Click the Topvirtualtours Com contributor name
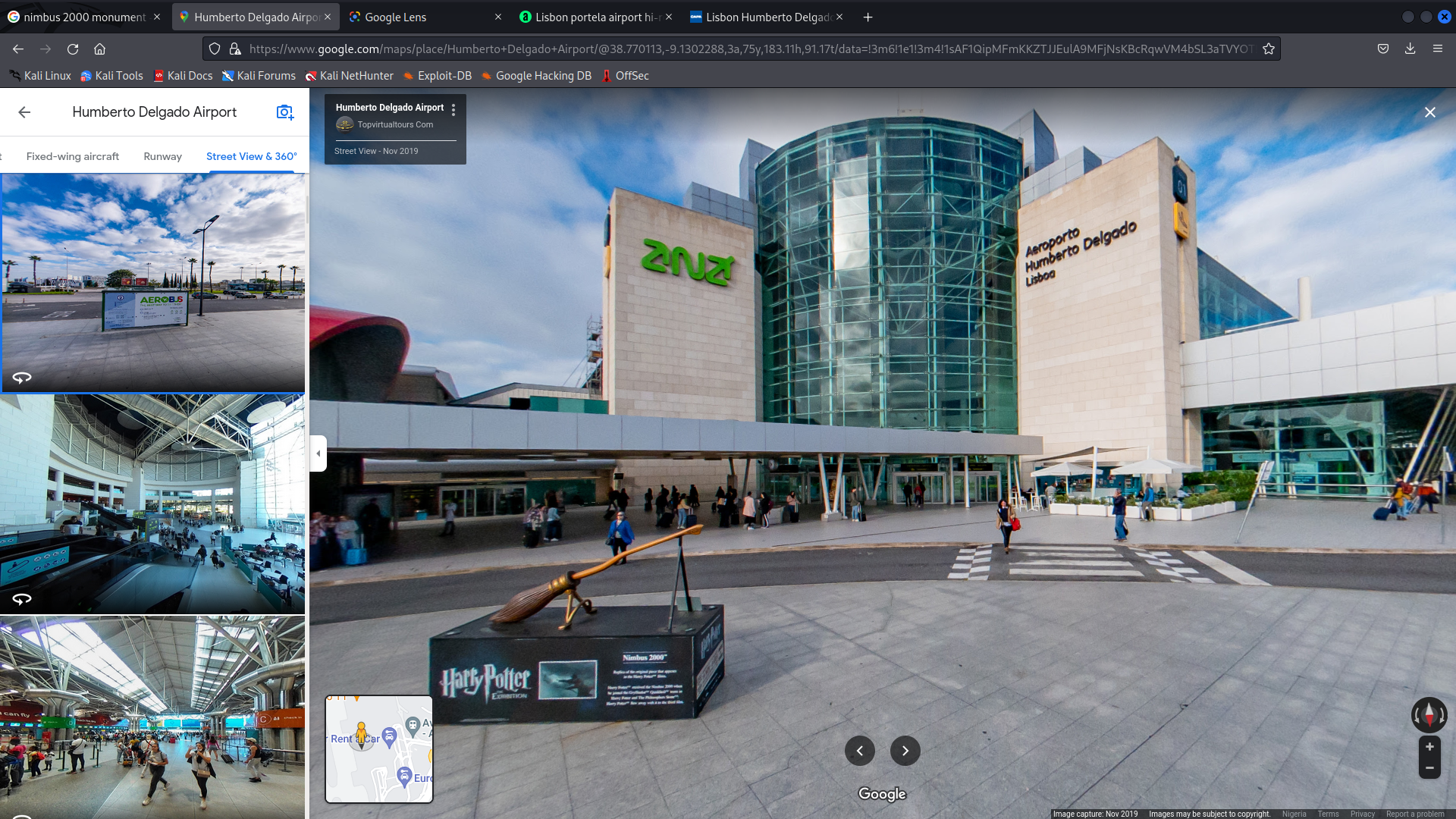Screen dimensions: 1456x819 (x=395, y=124)
